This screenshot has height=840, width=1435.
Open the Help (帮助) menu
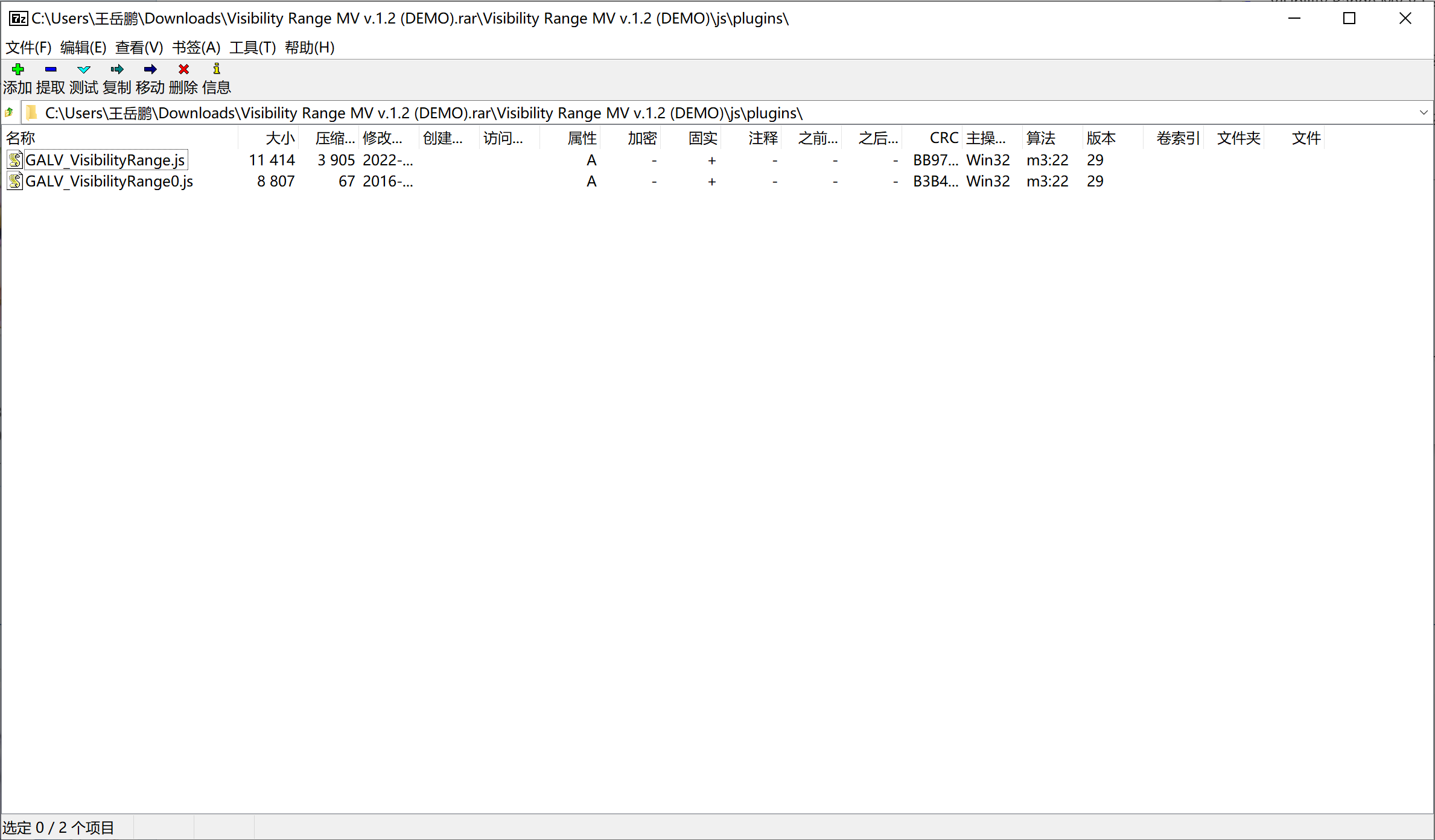[x=310, y=48]
